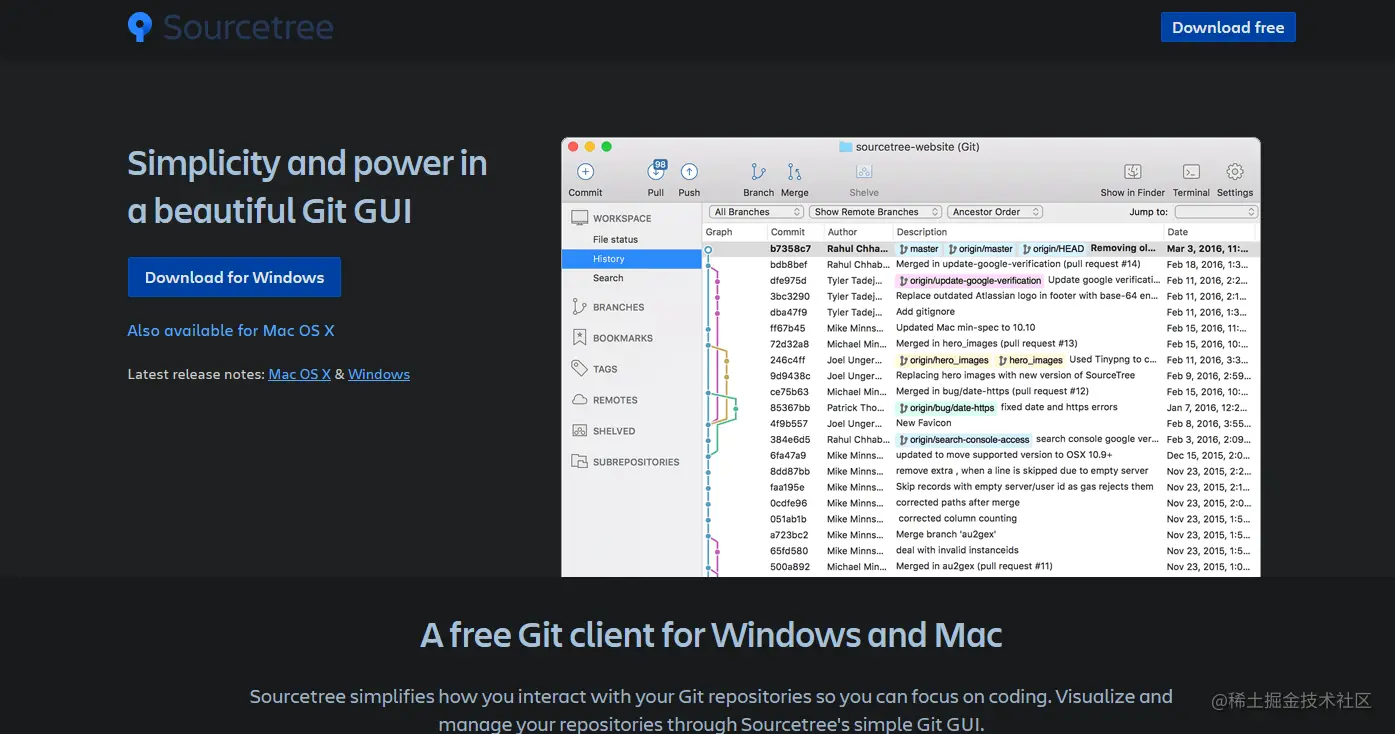This screenshot has height=734, width=1395.
Task: Click the Merge toolbar icon
Action: click(794, 172)
